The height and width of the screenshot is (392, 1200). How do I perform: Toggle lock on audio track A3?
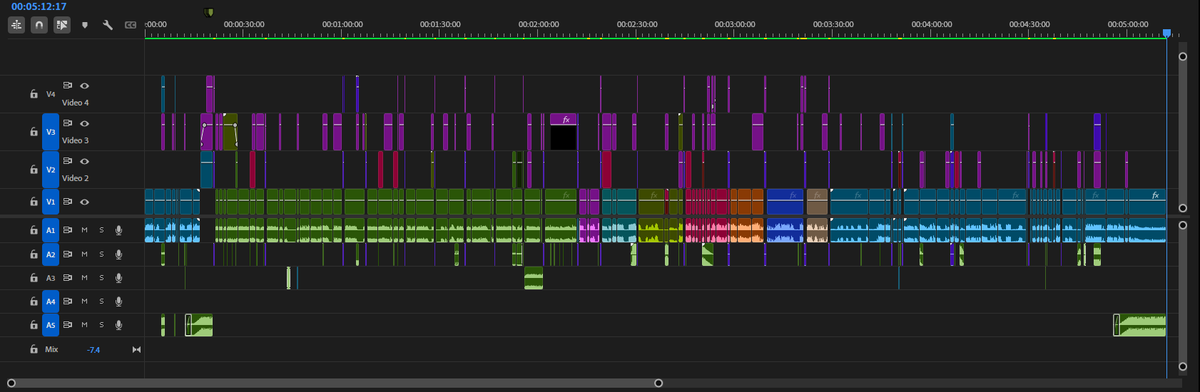click(34, 278)
